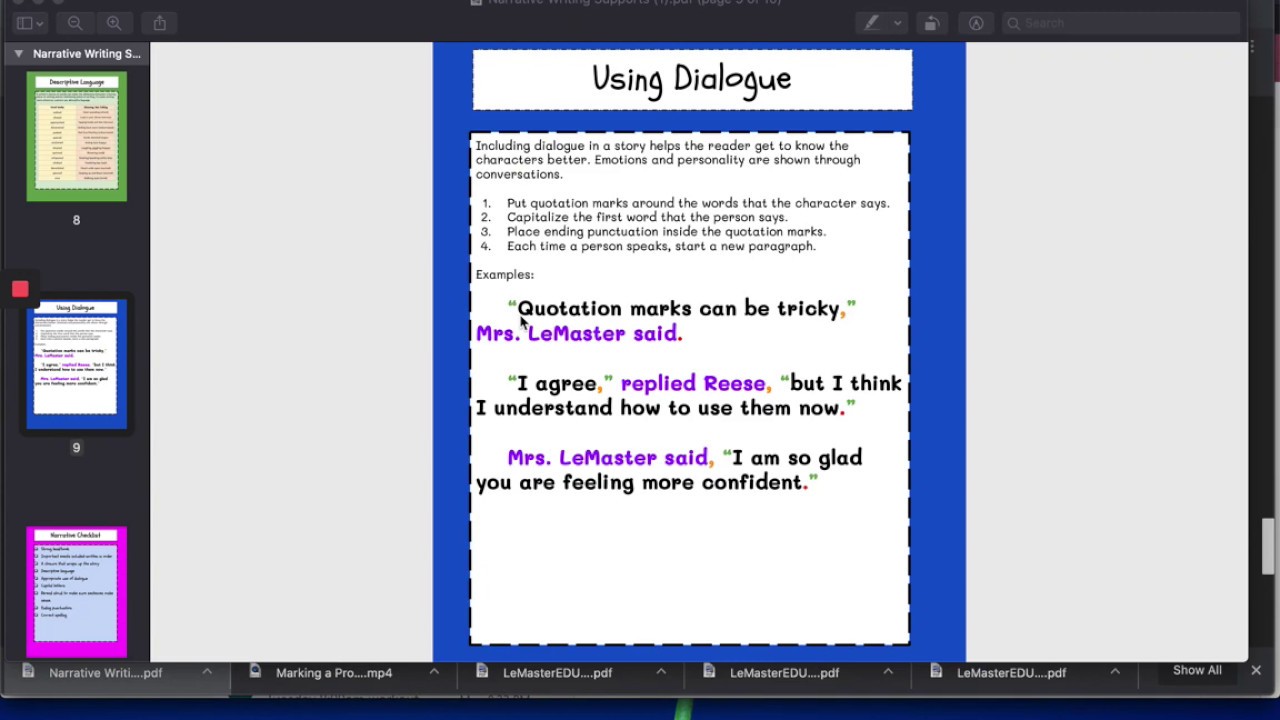
Task: Click the Search field in the toolbar
Action: [1121, 23]
